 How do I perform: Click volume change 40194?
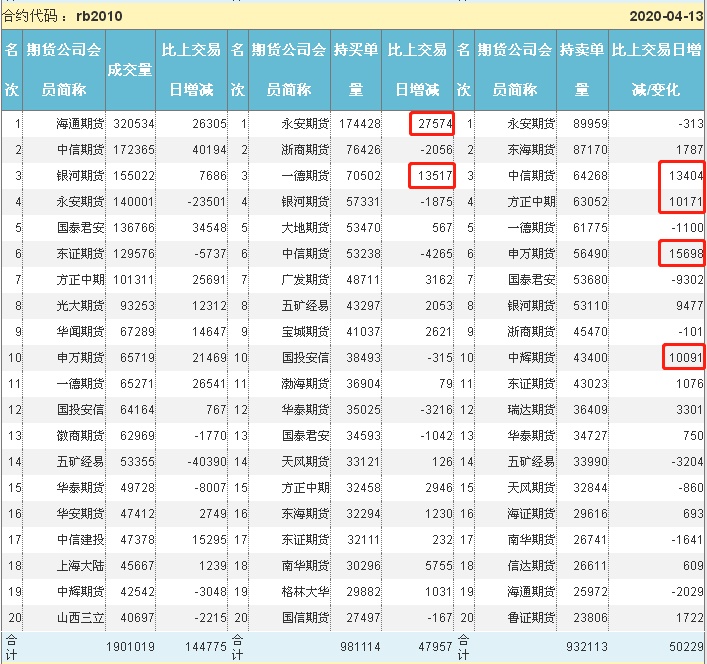[209, 150]
